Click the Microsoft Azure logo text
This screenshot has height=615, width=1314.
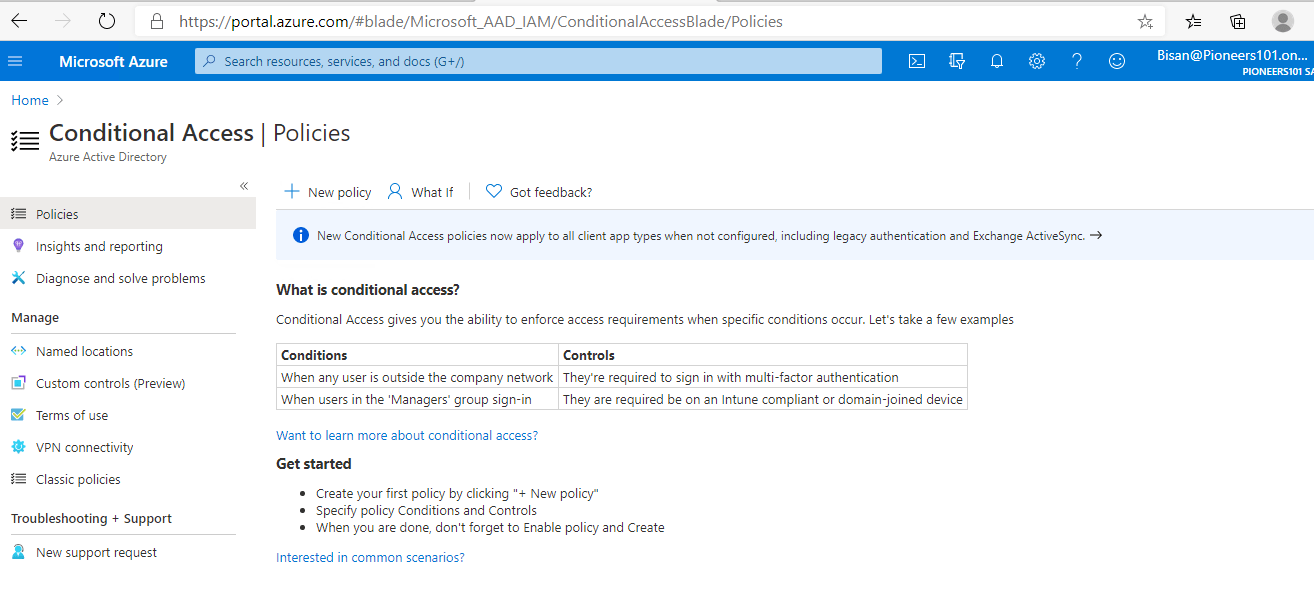click(113, 61)
